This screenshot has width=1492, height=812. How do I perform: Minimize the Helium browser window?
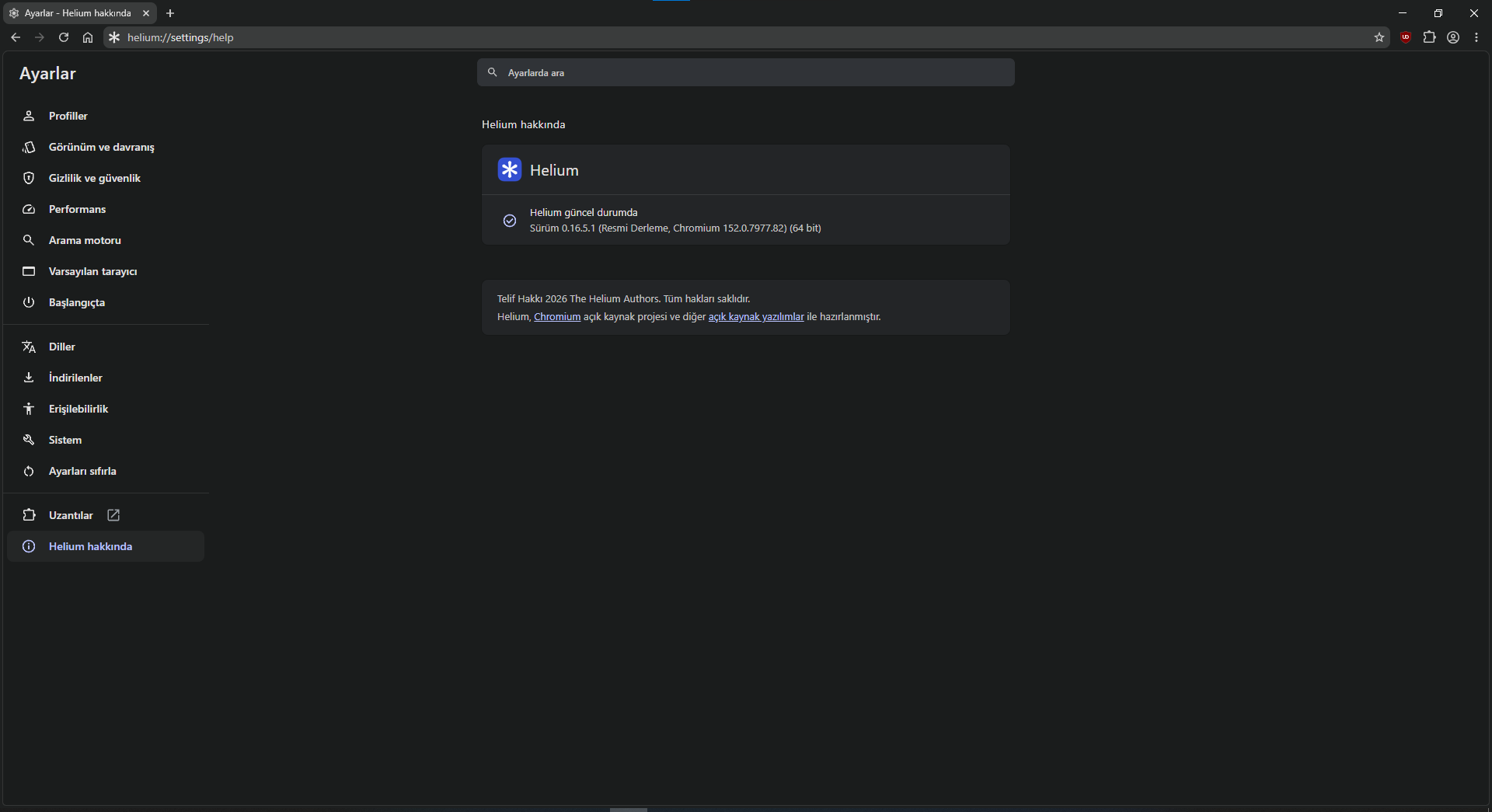click(1403, 13)
